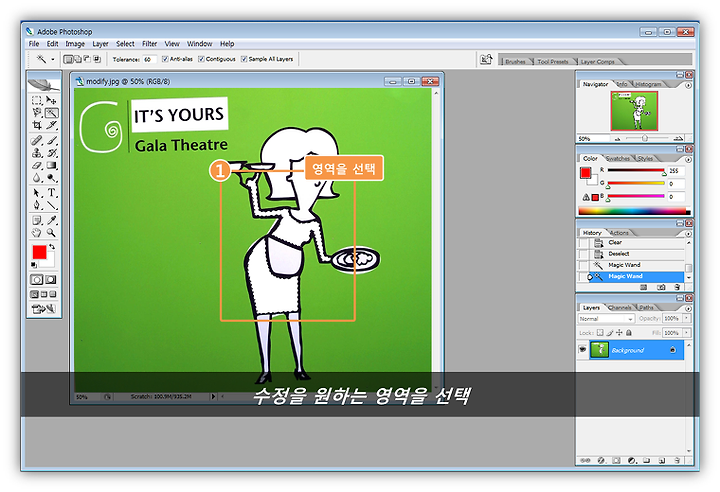Select the Zoom tool
Viewport: 720px width, 492px height.
51,233
